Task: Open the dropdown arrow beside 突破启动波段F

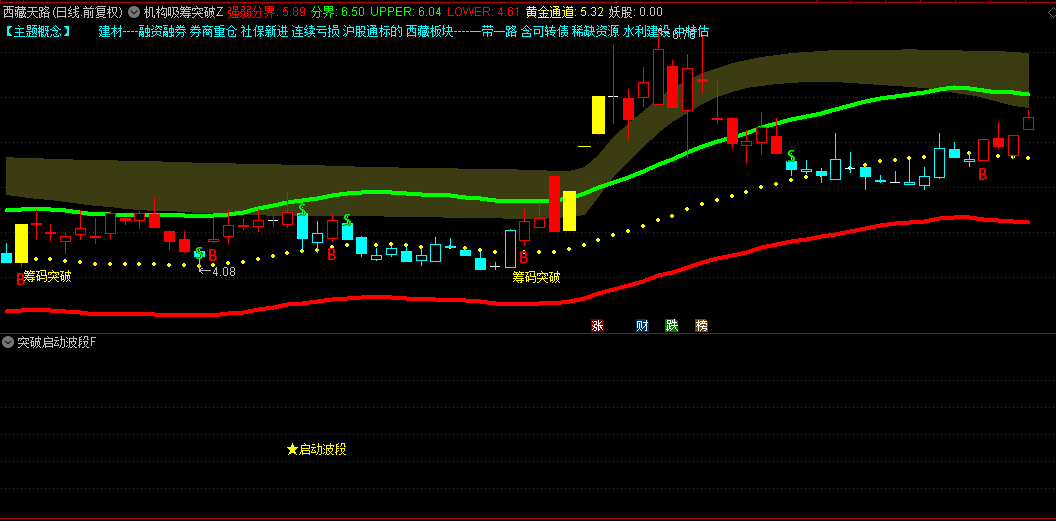Action: [x=8, y=342]
